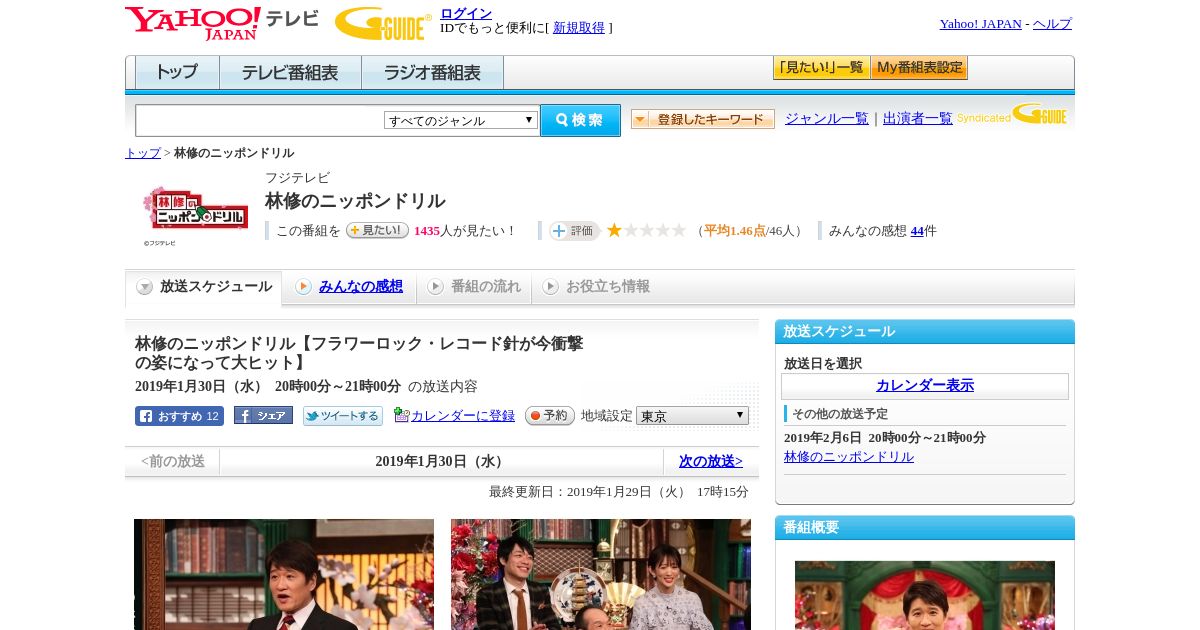Click the G-GUIDE logo in header

click(x=383, y=23)
